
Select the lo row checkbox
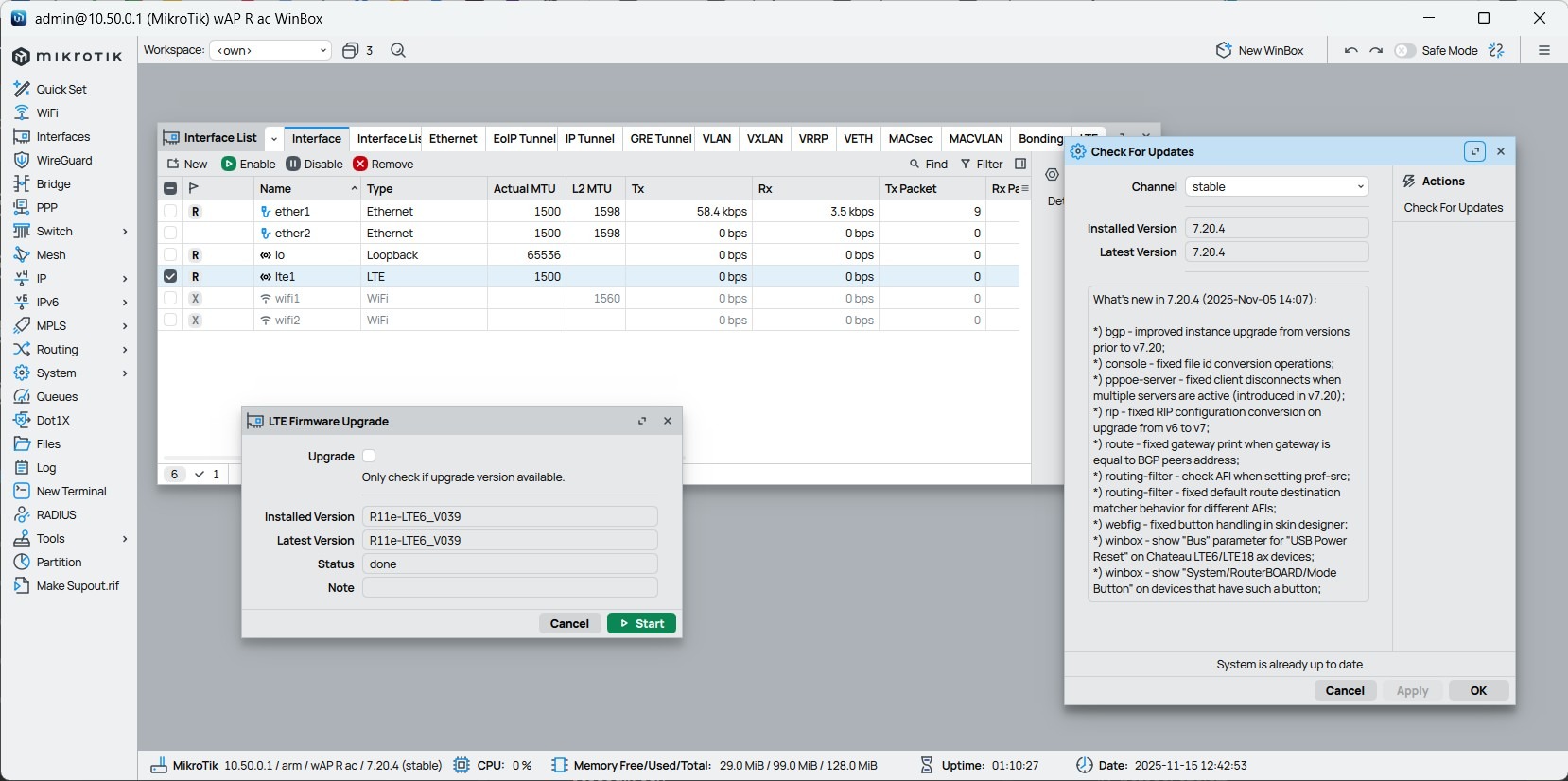tap(170, 254)
